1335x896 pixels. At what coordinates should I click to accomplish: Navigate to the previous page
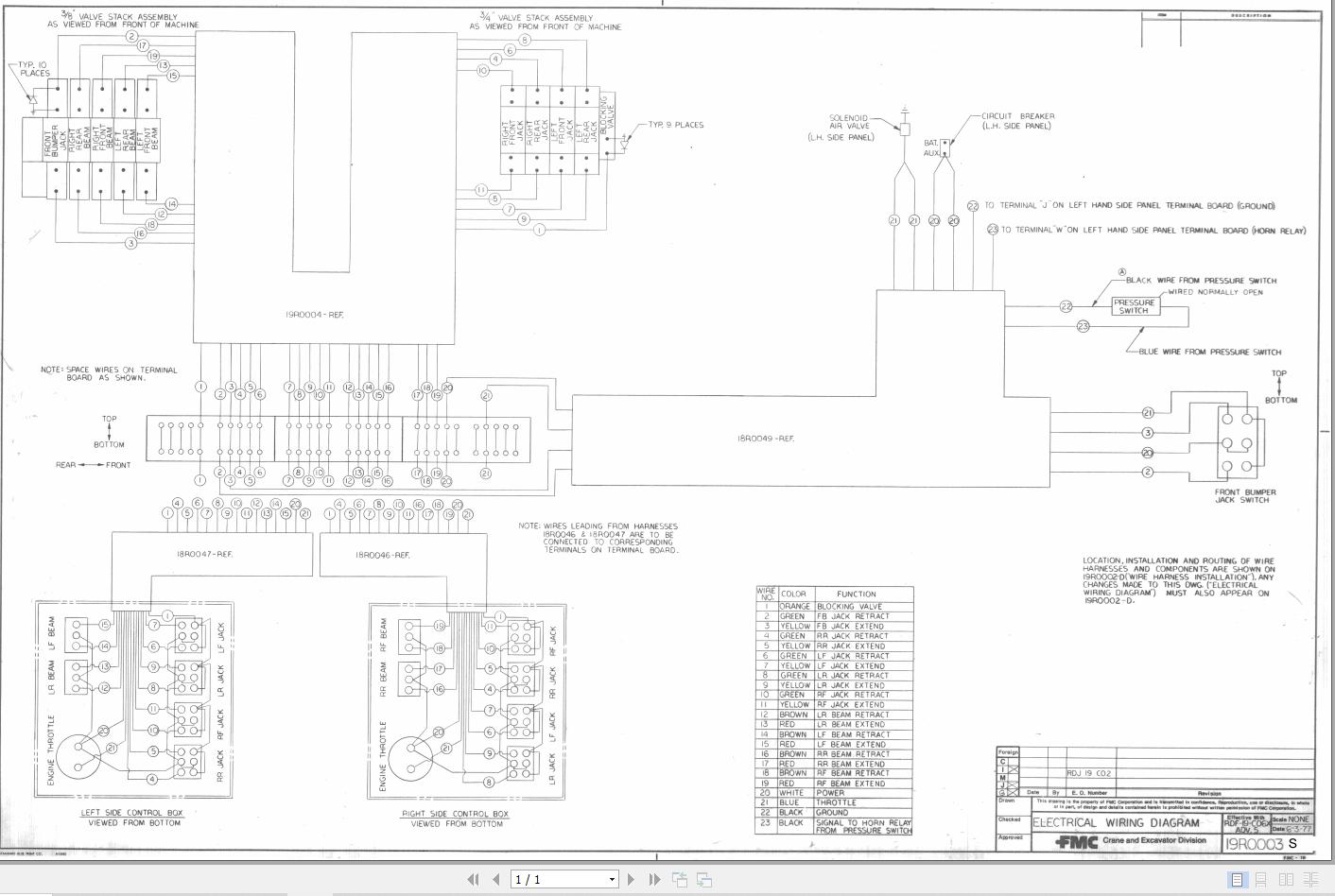click(x=494, y=879)
